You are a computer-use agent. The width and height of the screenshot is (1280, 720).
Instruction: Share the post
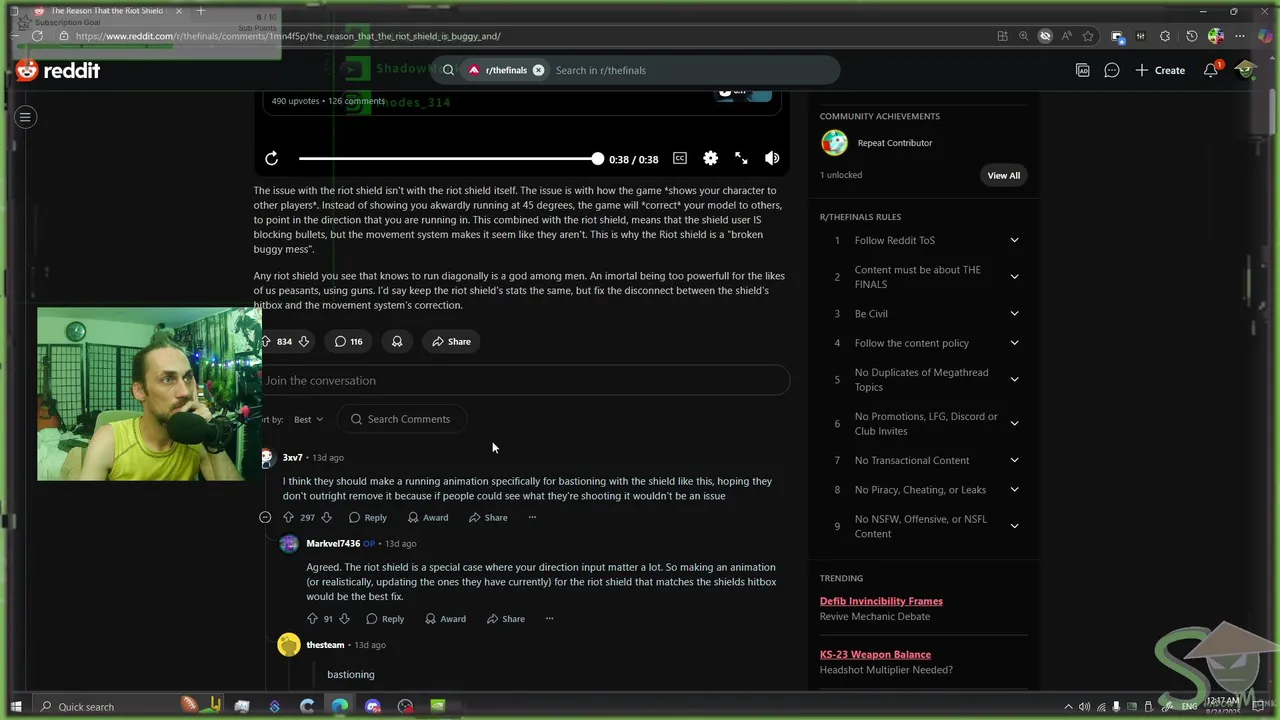pos(452,342)
